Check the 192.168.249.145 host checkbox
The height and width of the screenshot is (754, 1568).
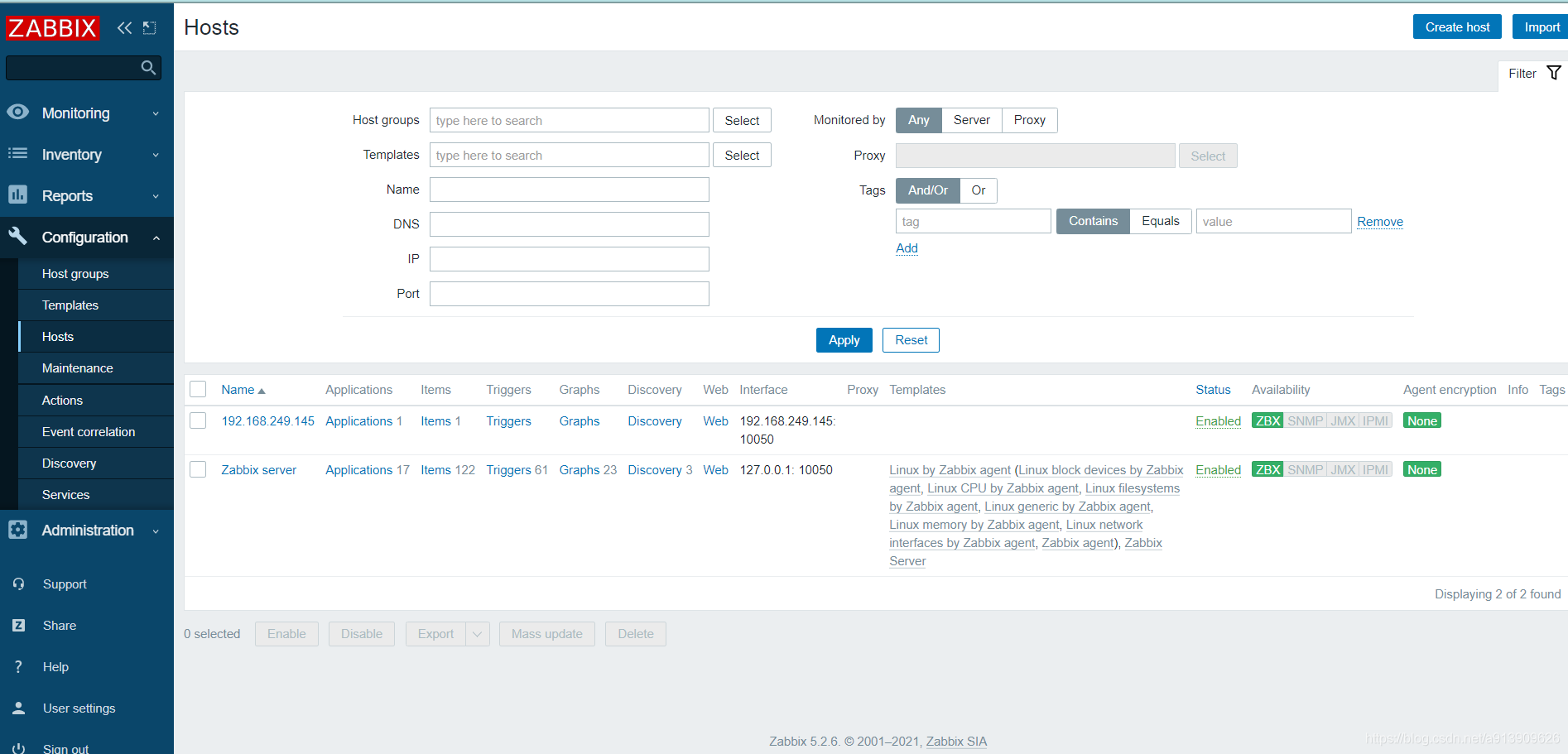click(x=198, y=420)
